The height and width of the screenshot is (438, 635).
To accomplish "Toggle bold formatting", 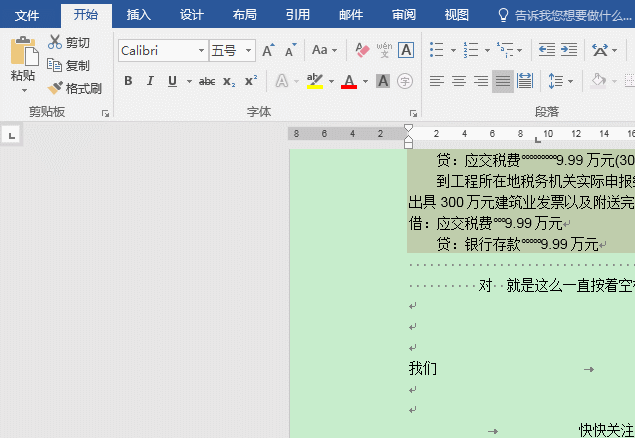I will click(x=128, y=81).
